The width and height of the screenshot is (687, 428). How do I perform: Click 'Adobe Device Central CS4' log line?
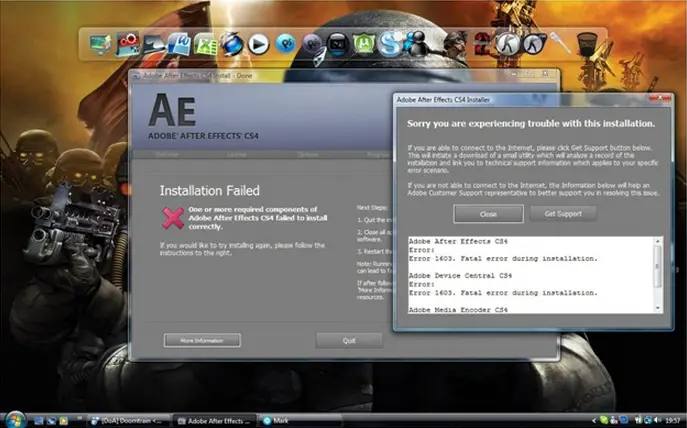(x=460, y=276)
